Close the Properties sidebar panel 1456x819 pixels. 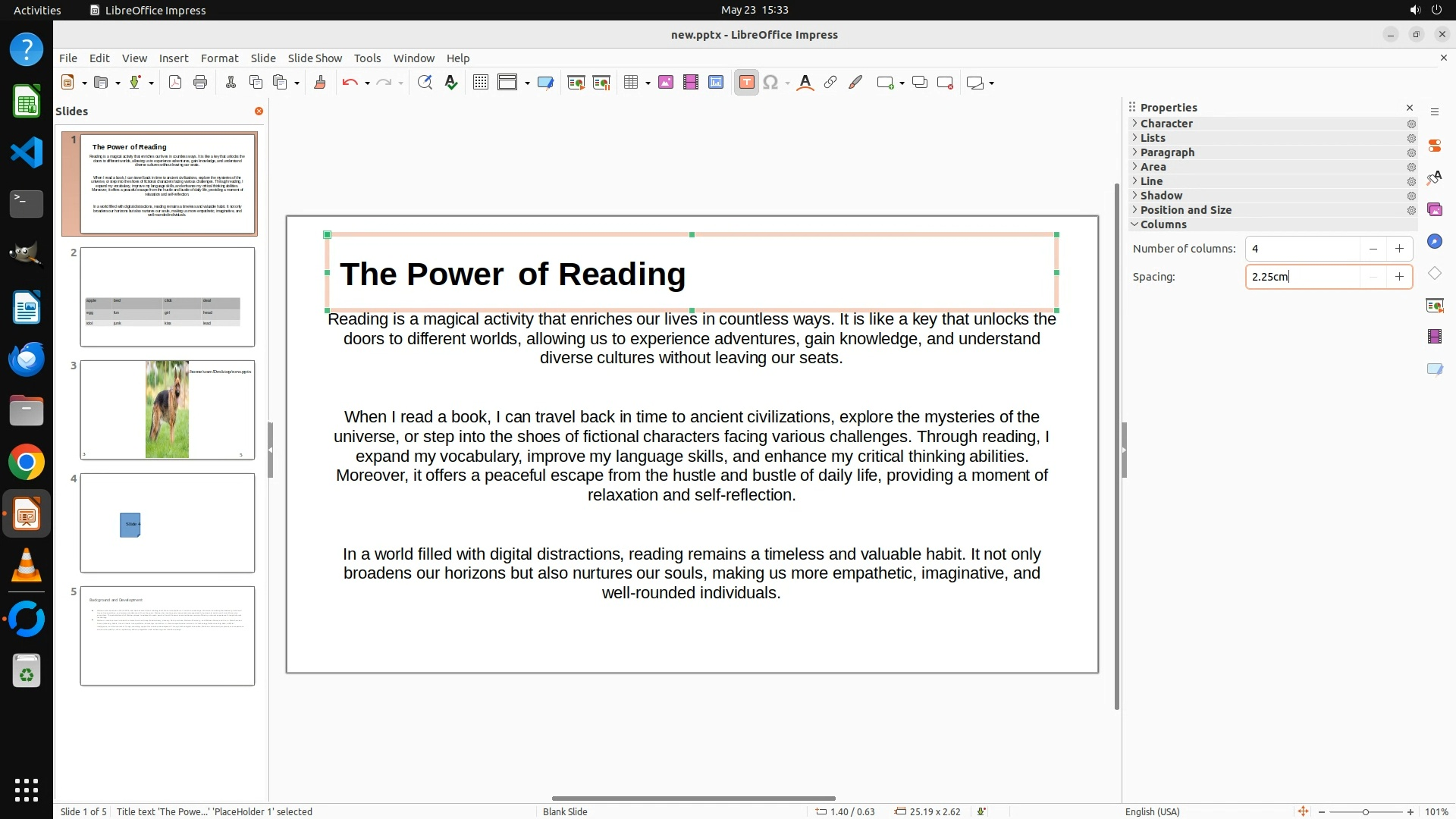(x=1410, y=108)
